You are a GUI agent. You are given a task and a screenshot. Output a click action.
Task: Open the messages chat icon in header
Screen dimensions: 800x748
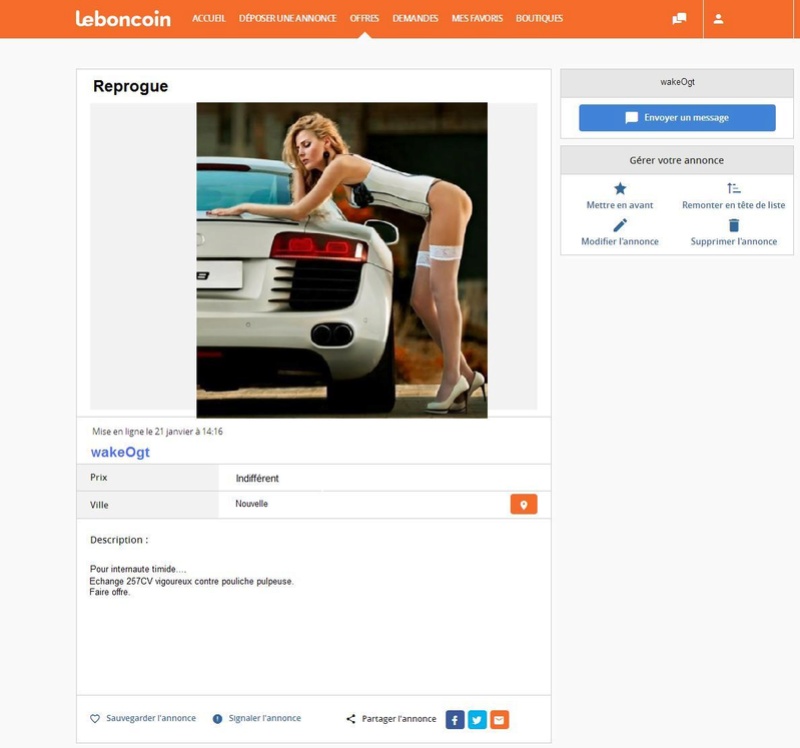(x=679, y=19)
